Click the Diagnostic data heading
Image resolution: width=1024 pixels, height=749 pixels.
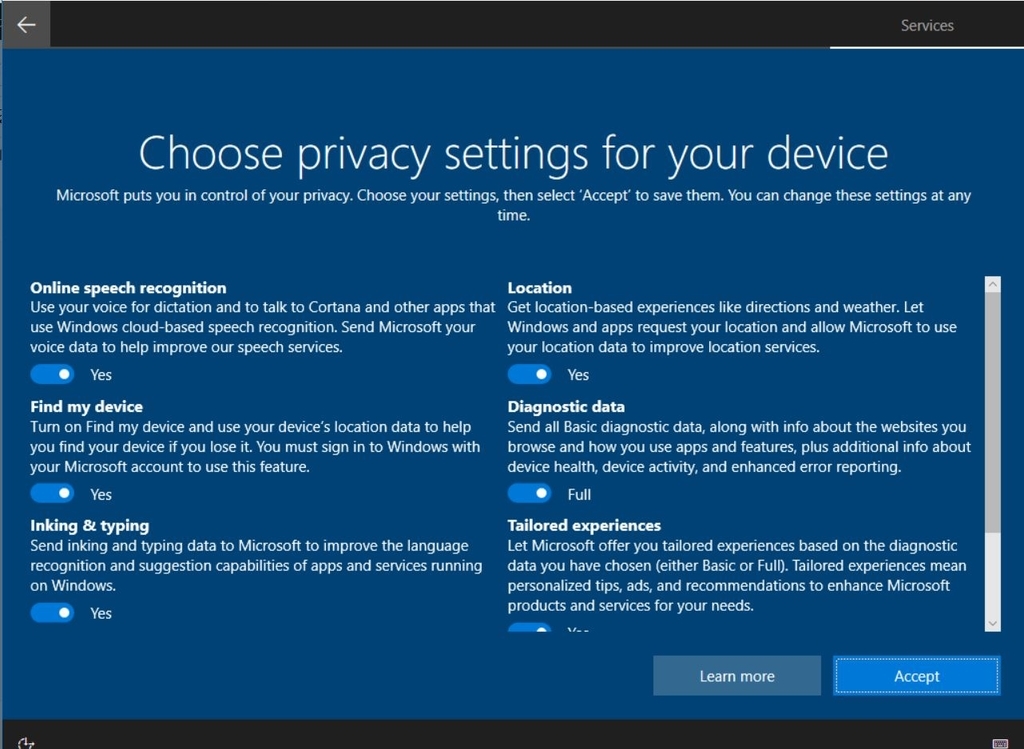coord(566,407)
